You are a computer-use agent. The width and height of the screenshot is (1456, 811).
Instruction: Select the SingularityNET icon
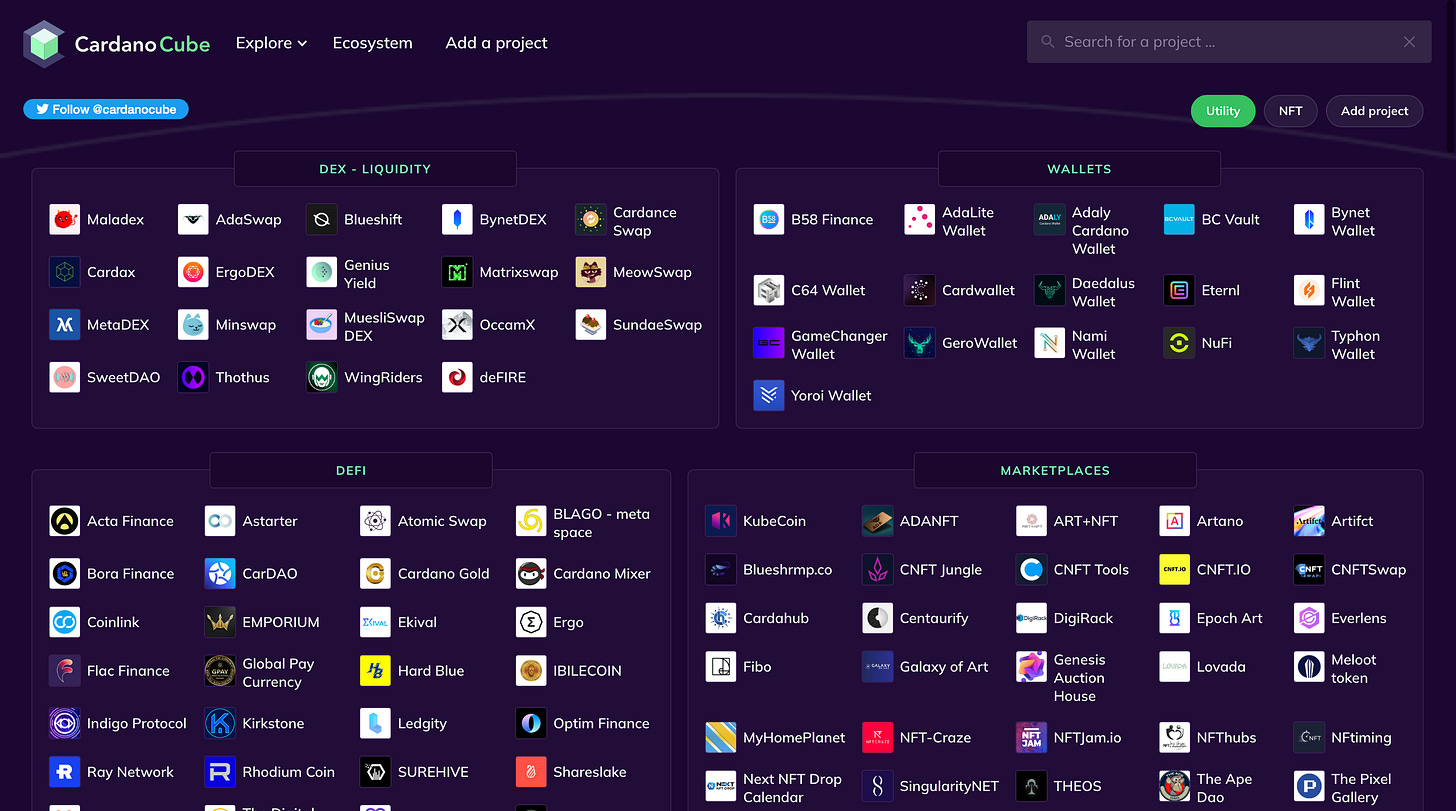tap(878, 786)
